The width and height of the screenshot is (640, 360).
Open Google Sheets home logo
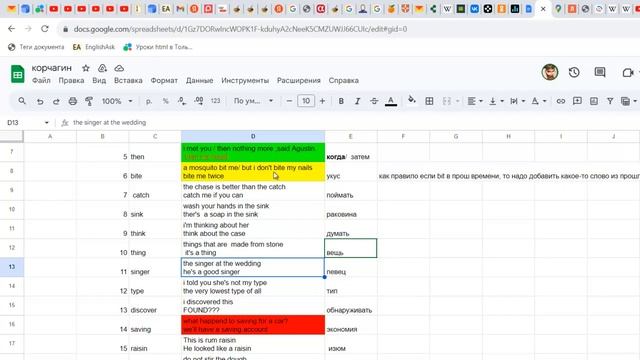coord(18,74)
